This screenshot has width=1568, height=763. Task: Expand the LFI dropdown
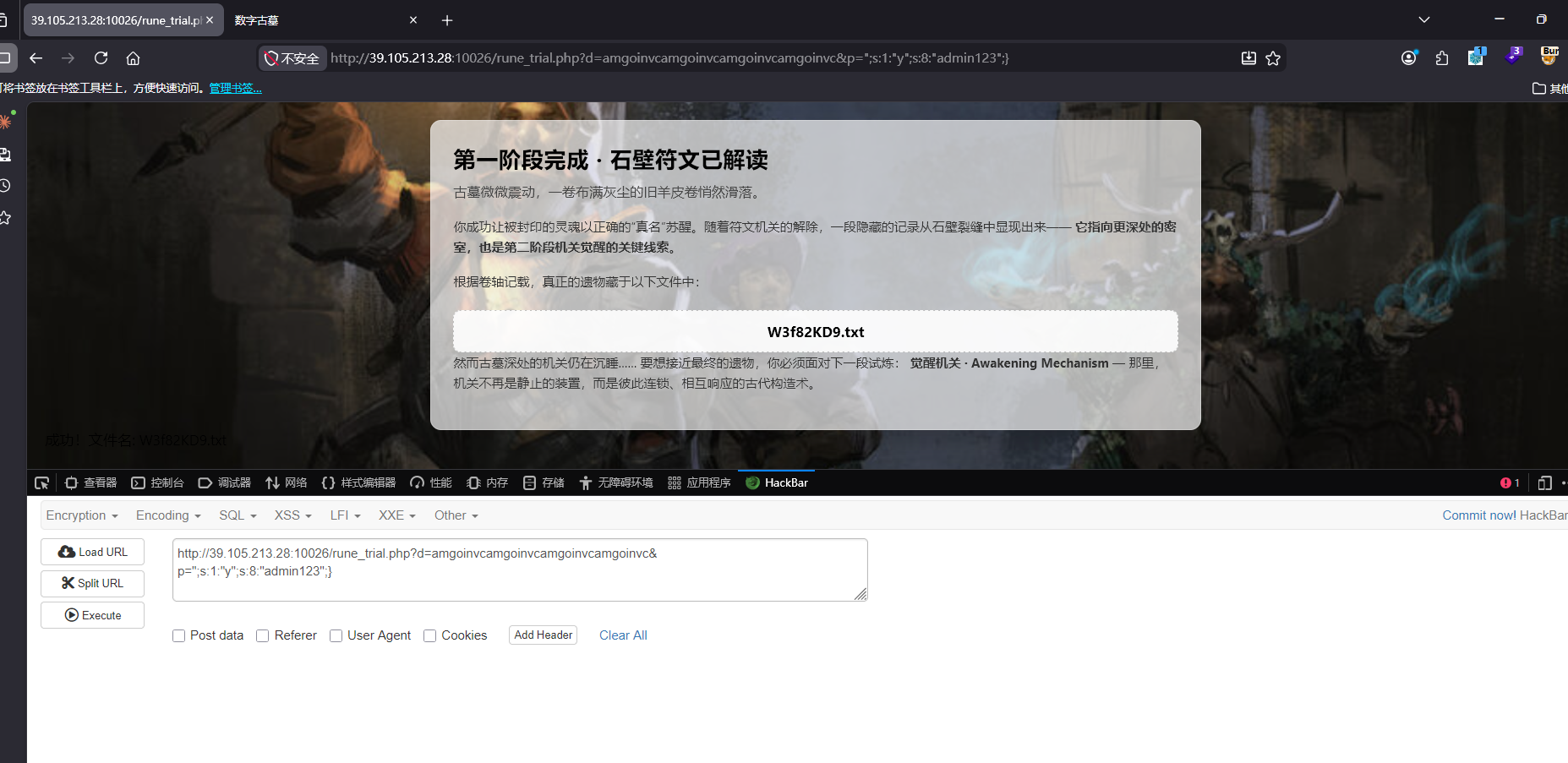[346, 515]
